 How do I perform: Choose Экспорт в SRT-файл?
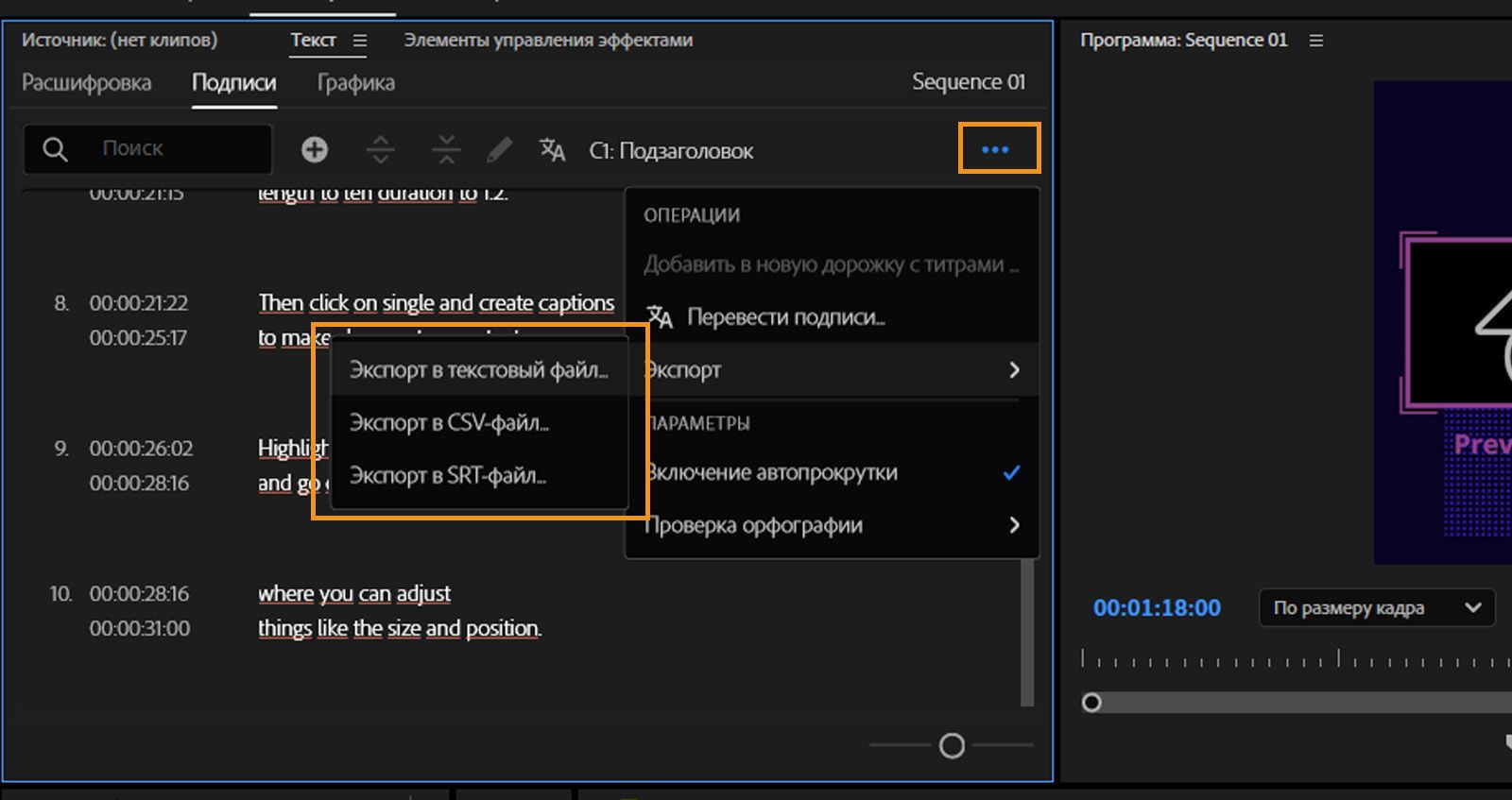(479, 475)
